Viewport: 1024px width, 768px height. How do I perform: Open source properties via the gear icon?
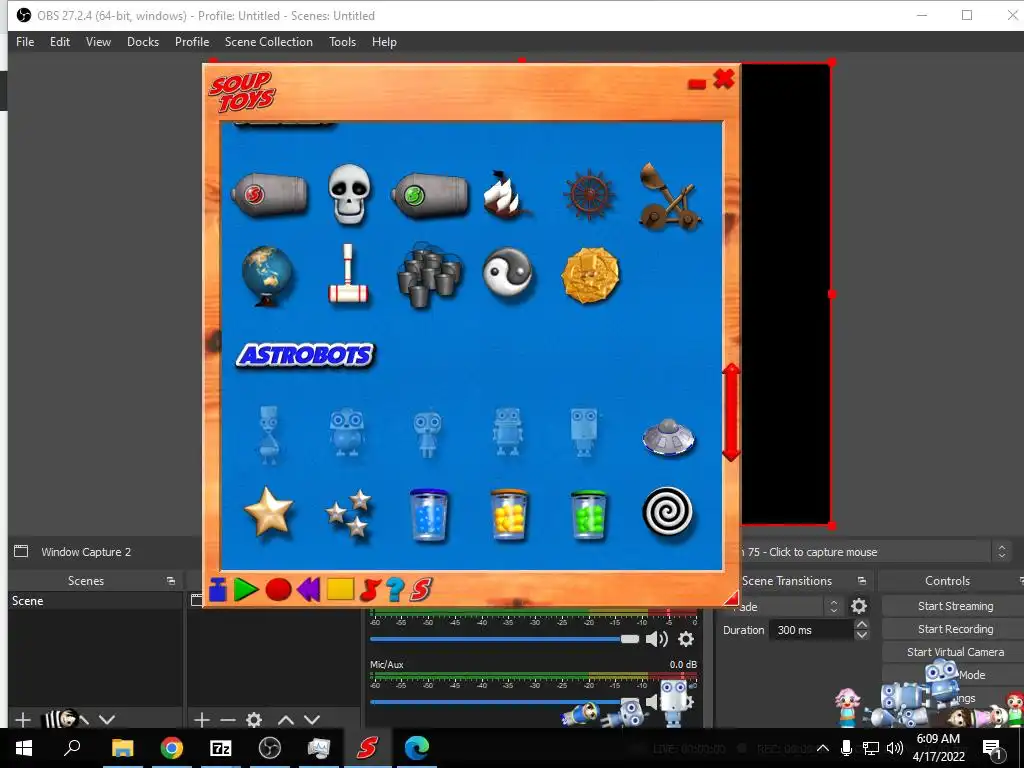pos(254,720)
